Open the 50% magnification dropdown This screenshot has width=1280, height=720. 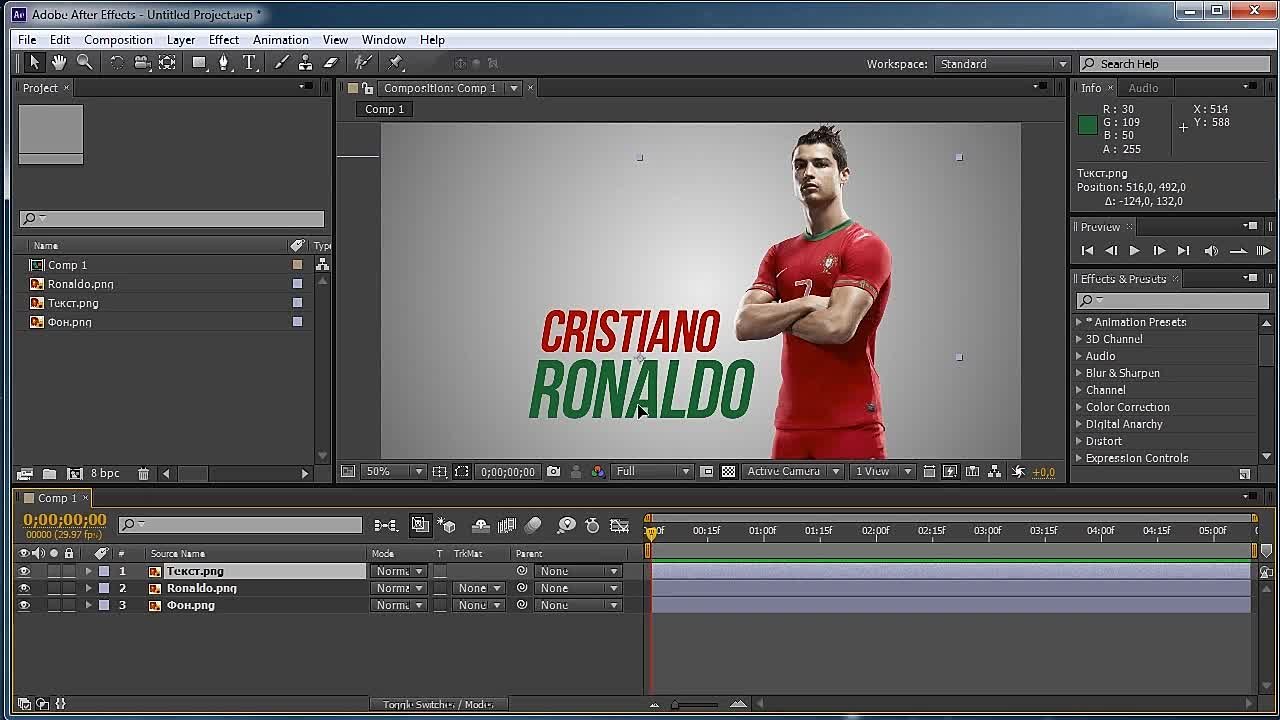coord(393,471)
